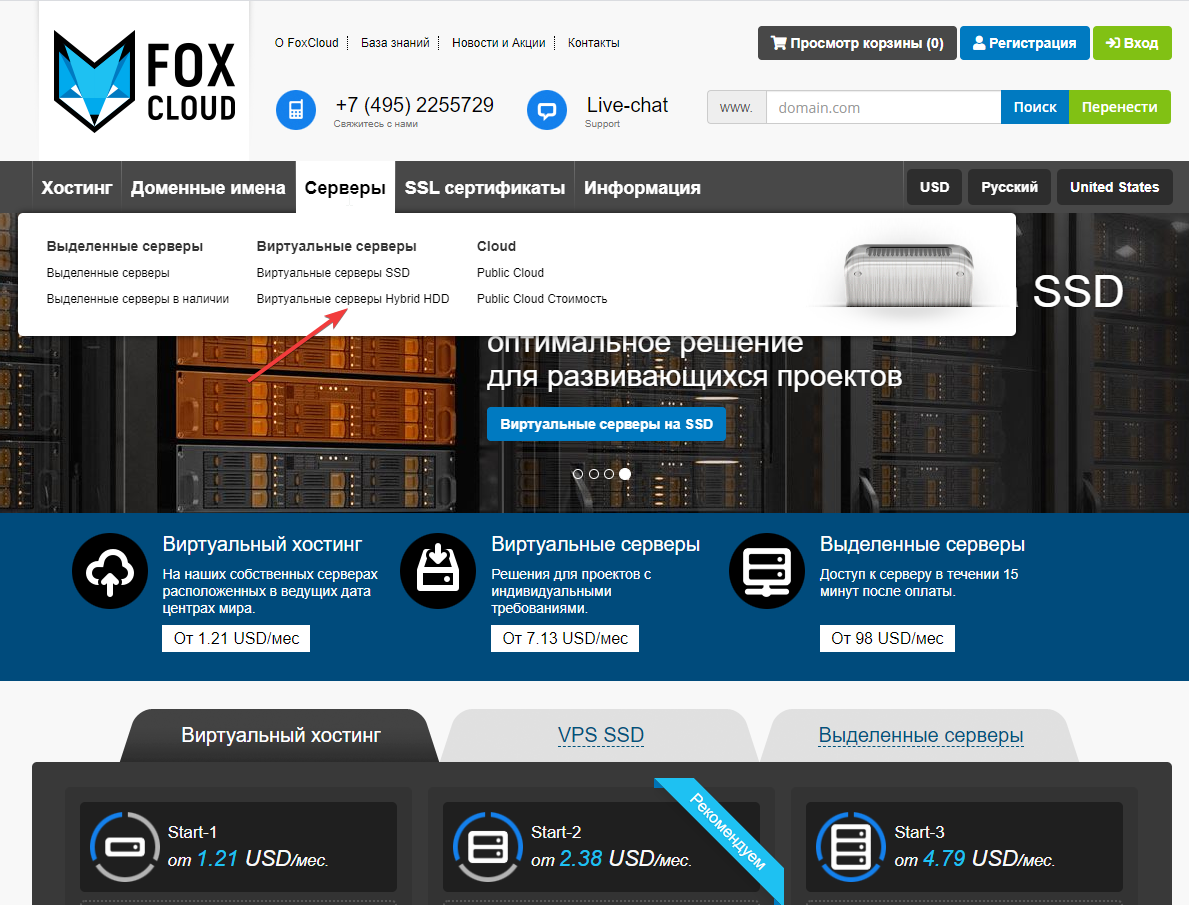Open the Русский language selector
Image resolution: width=1189 pixels, height=905 pixels.
coord(1009,187)
